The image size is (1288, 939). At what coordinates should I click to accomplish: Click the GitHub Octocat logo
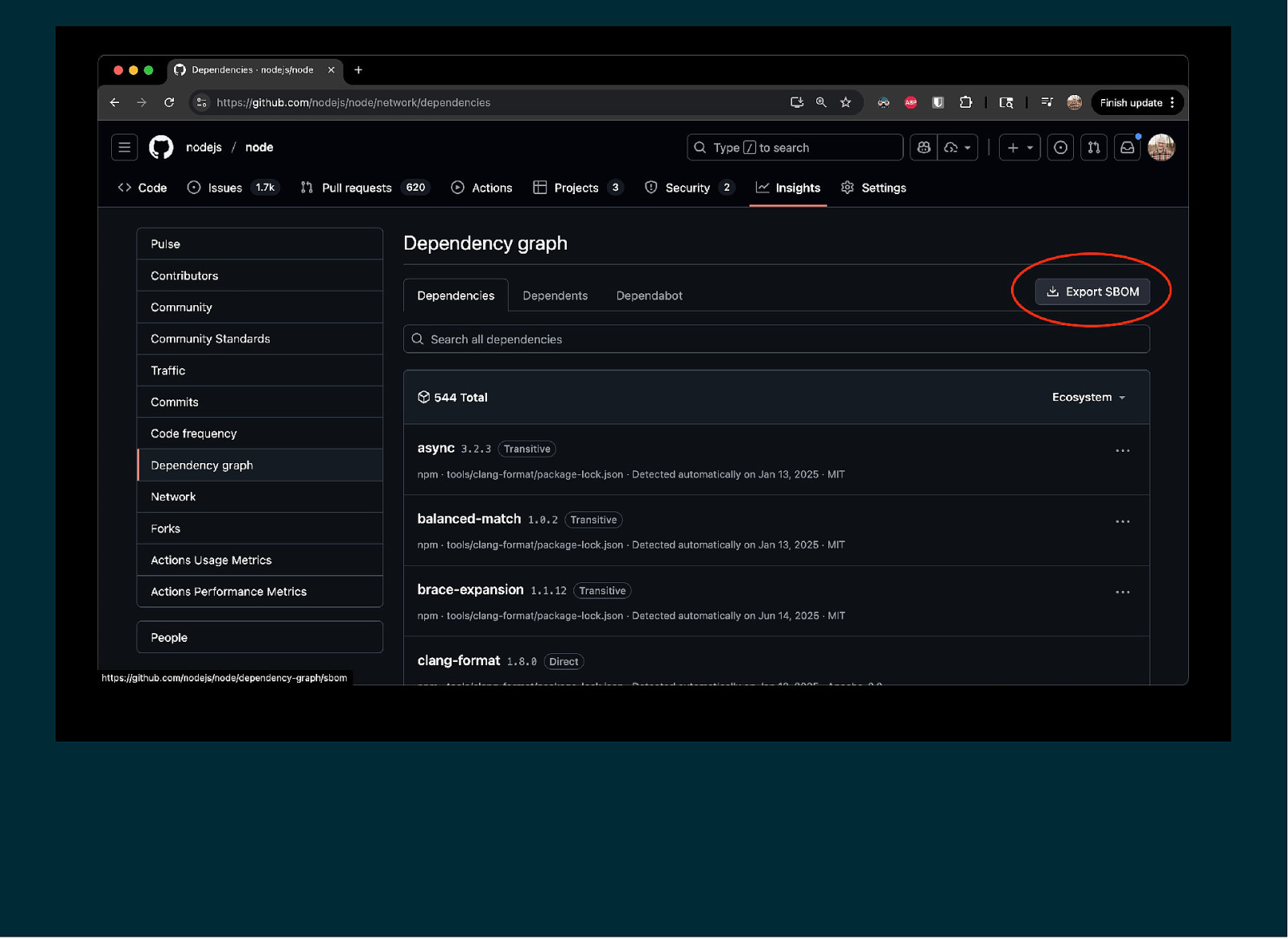[161, 147]
